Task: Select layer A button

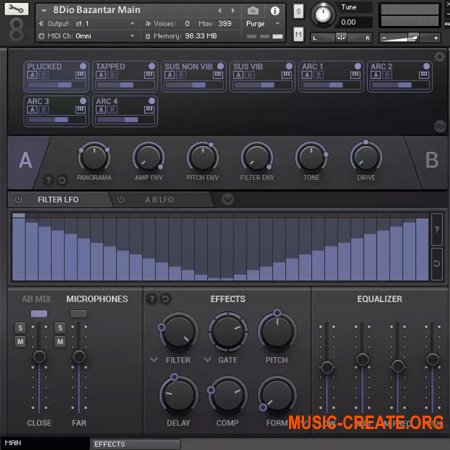Action: [x=26, y=160]
